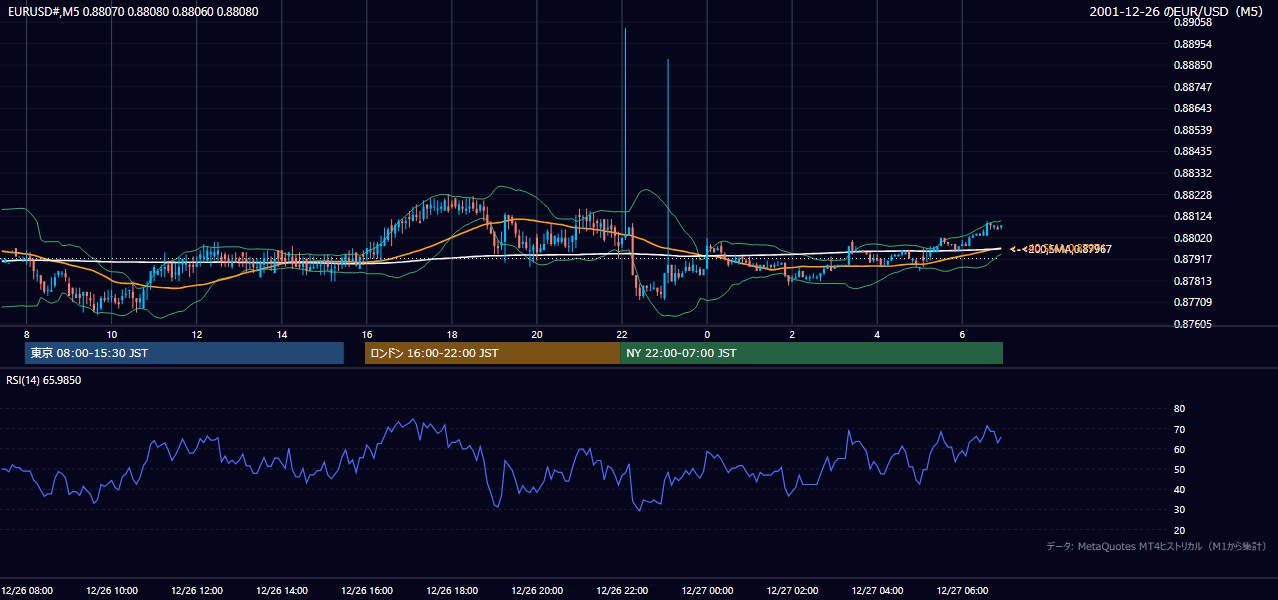Click the tall blue spike candle after 22:00

[668, 178]
